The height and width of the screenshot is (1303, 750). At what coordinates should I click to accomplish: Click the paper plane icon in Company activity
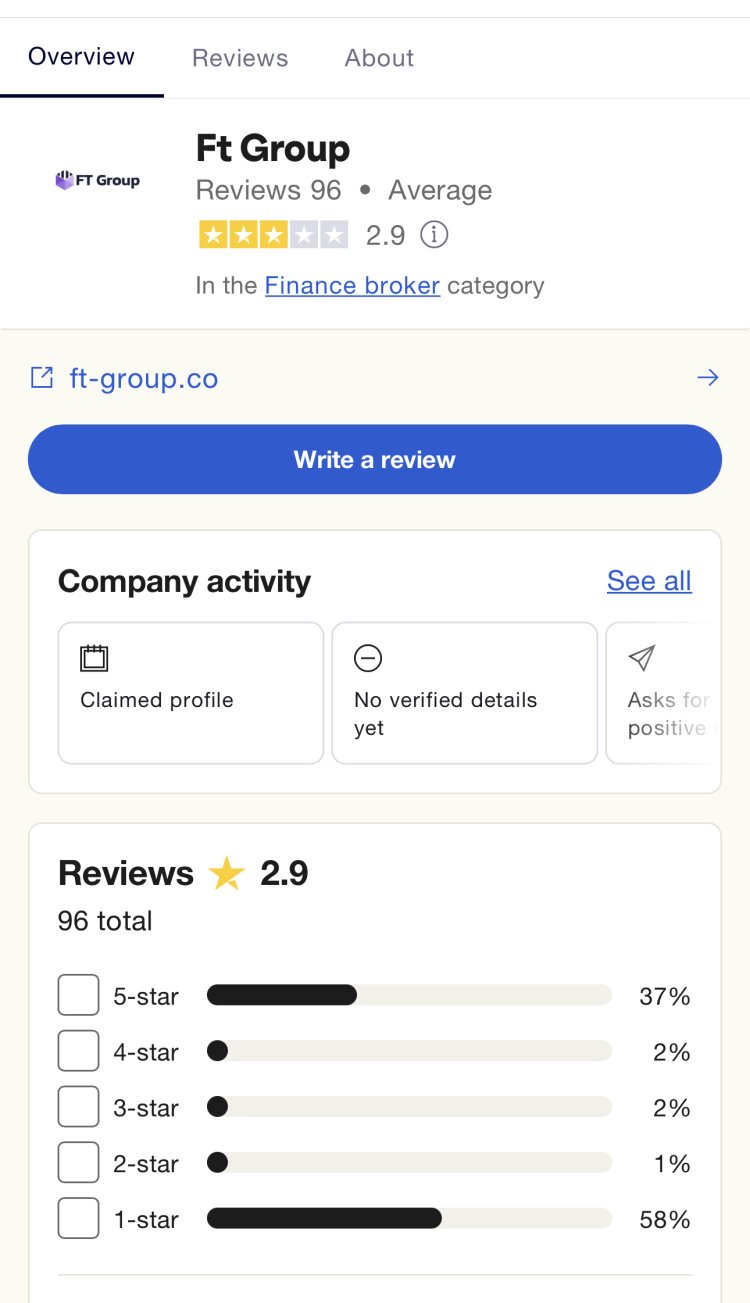pyautogui.click(x=641, y=658)
